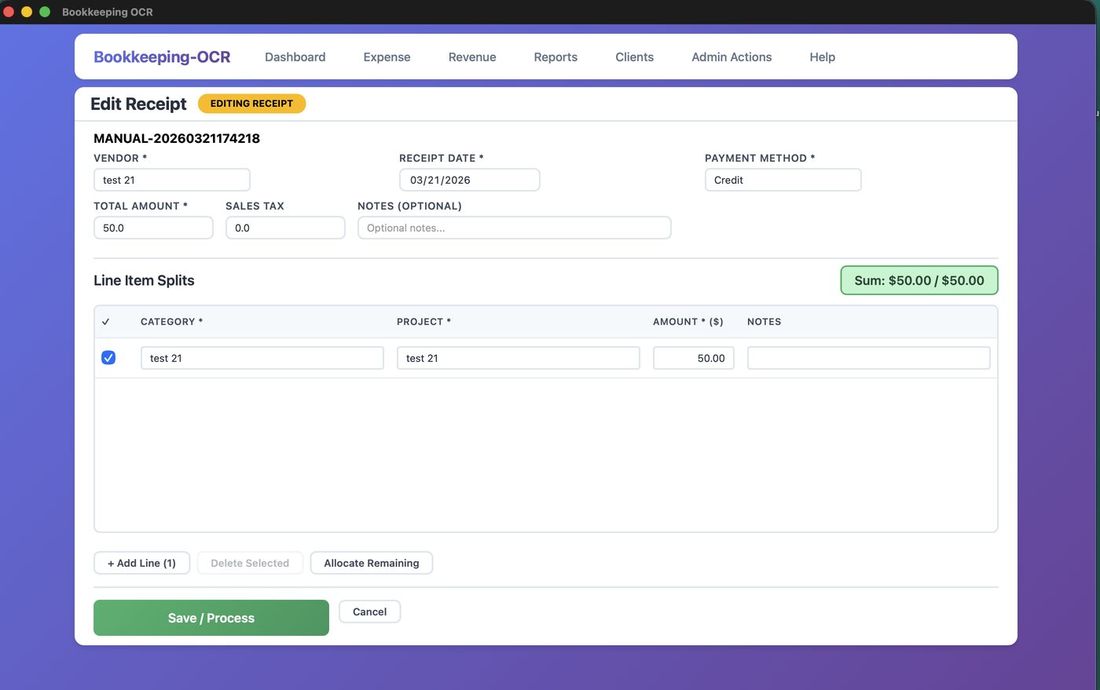Open the Receipt Date picker field
This screenshot has width=1100, height=690.
(x=469, y=180)
